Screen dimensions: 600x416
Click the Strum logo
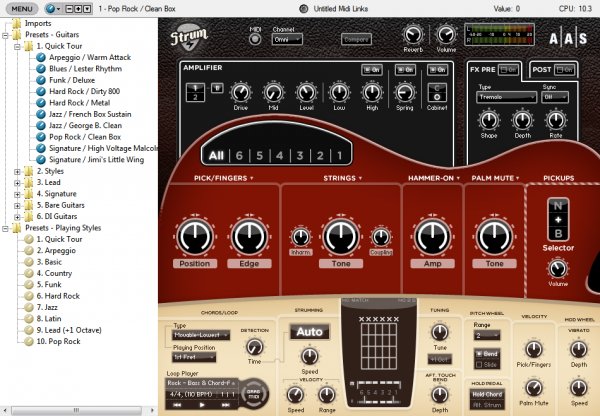(188, 38)
